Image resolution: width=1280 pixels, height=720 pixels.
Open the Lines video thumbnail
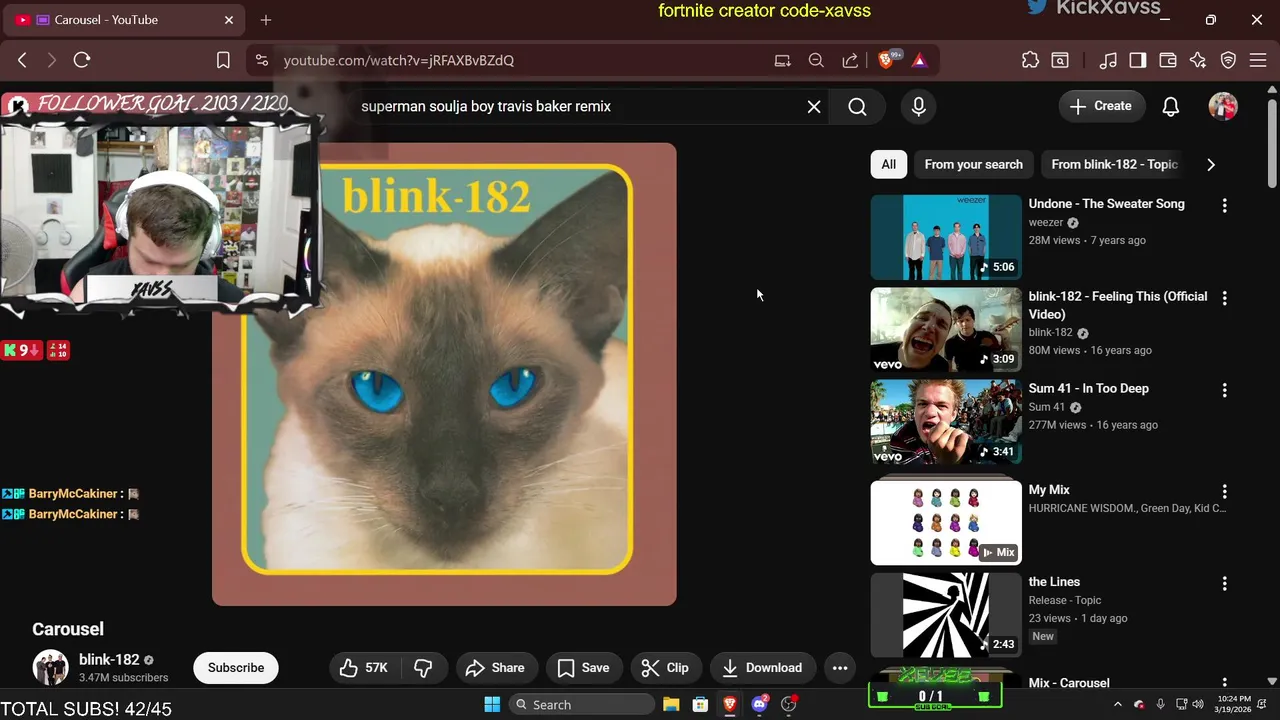pos(946,615)
